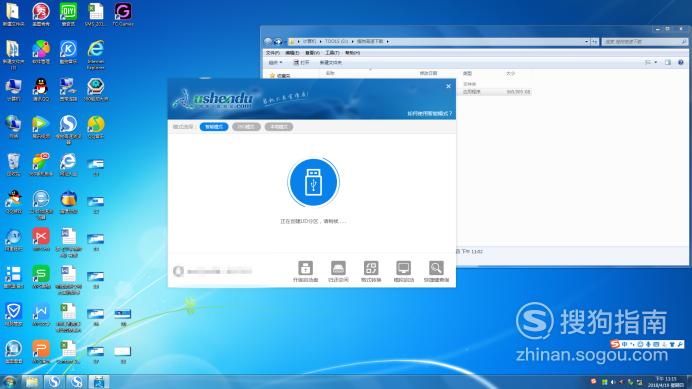Select the blue shield security desktop icon
The width and height of the screenshot is (692, 389).
click(13, 315)
